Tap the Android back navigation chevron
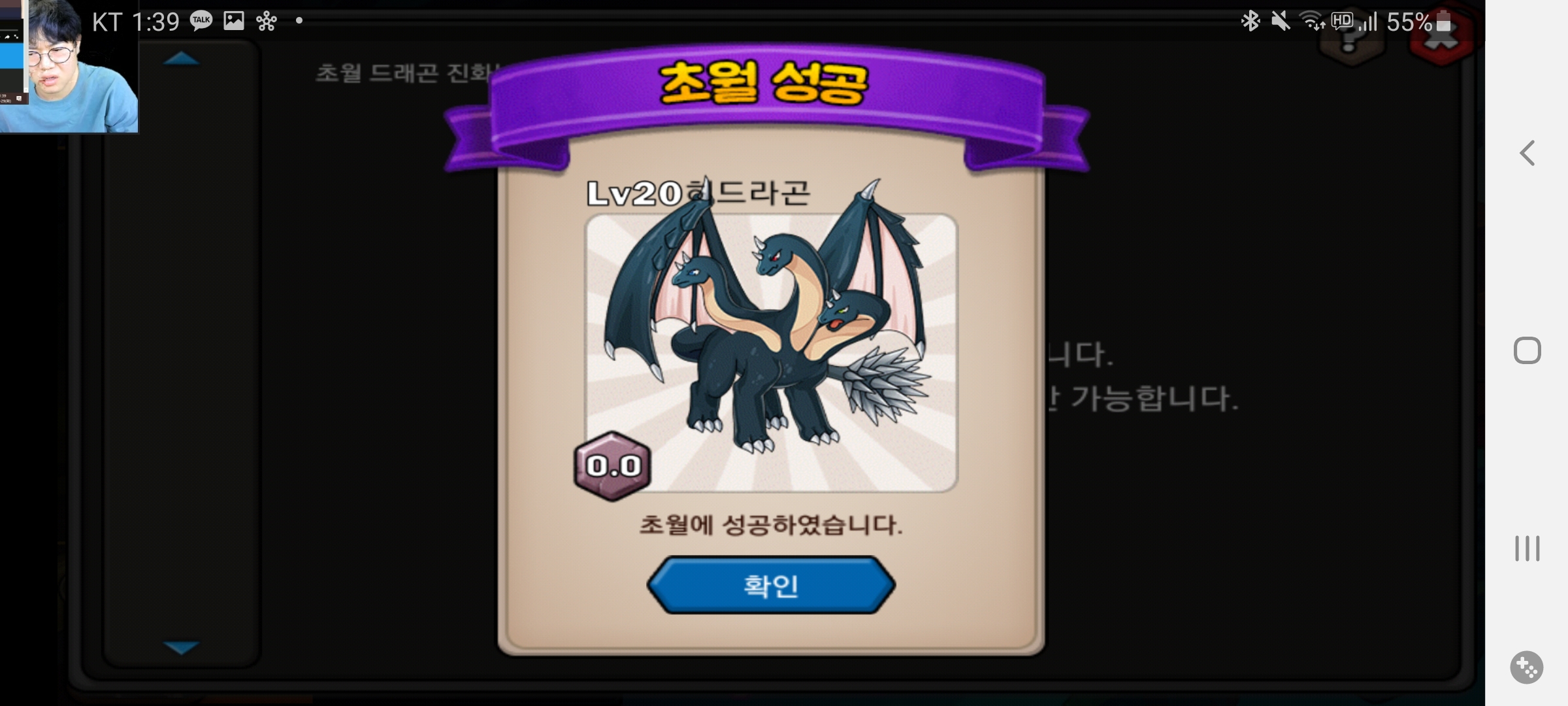 tap(1527, 153)
